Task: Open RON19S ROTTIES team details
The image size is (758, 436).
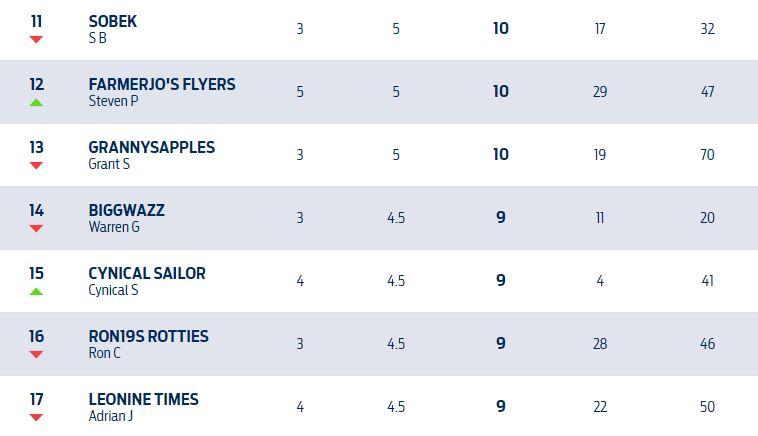Action: point(148,336)
